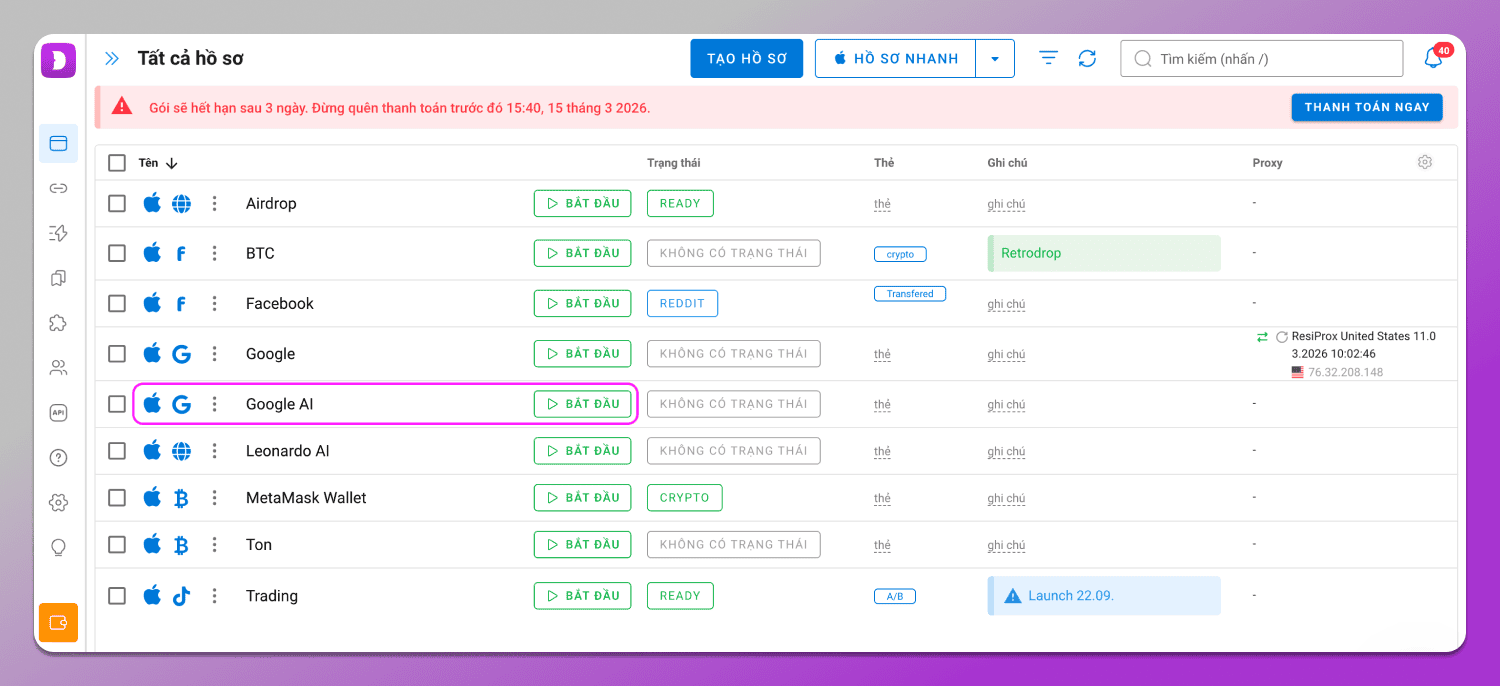Click the blue Launch 22.09. note

pos(1104,596)
